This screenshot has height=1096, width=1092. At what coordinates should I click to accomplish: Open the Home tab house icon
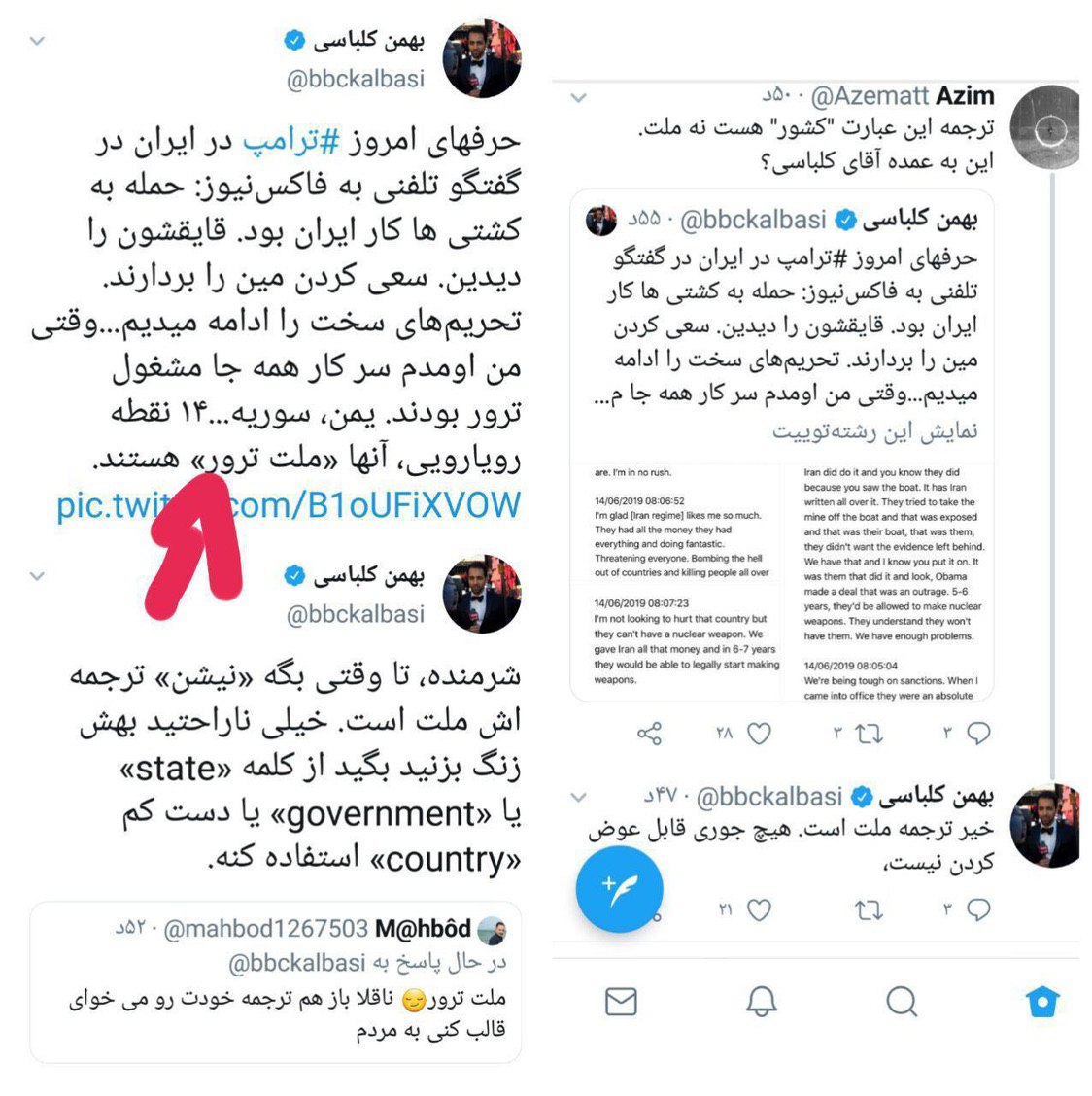[x=1042, y=1003]
